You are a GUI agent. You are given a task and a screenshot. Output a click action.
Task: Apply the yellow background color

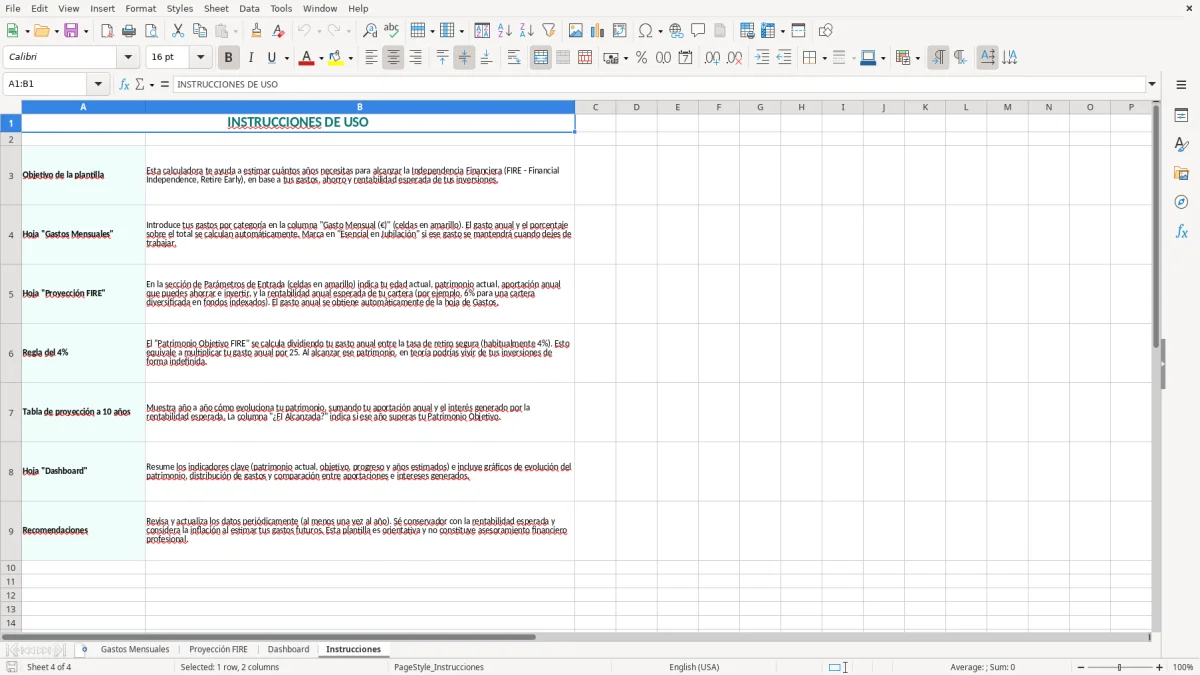(x=336, y=58)
